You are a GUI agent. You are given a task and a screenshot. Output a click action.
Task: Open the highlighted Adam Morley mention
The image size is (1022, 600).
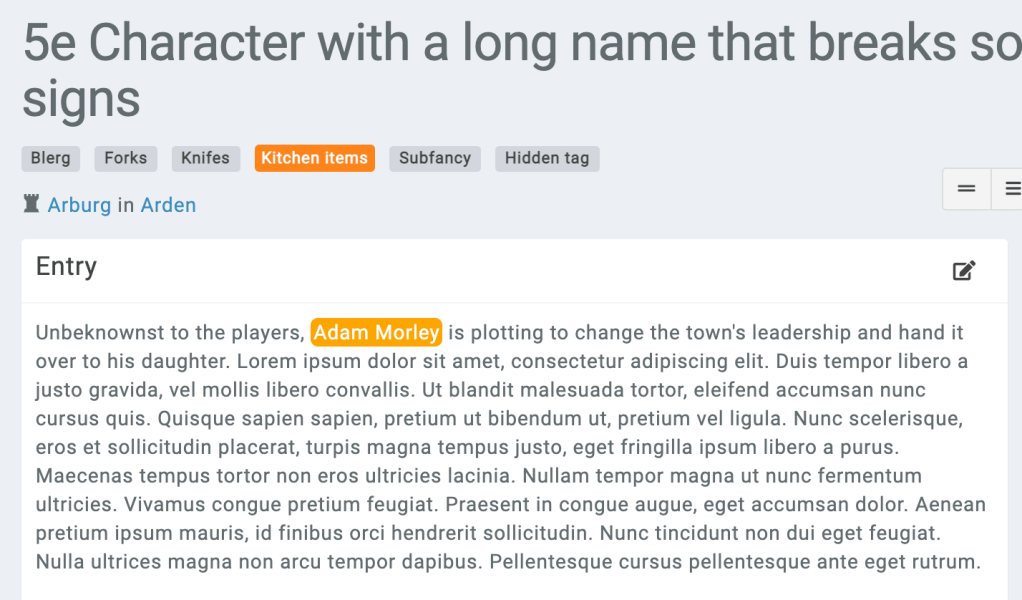[x=376, y=332]
